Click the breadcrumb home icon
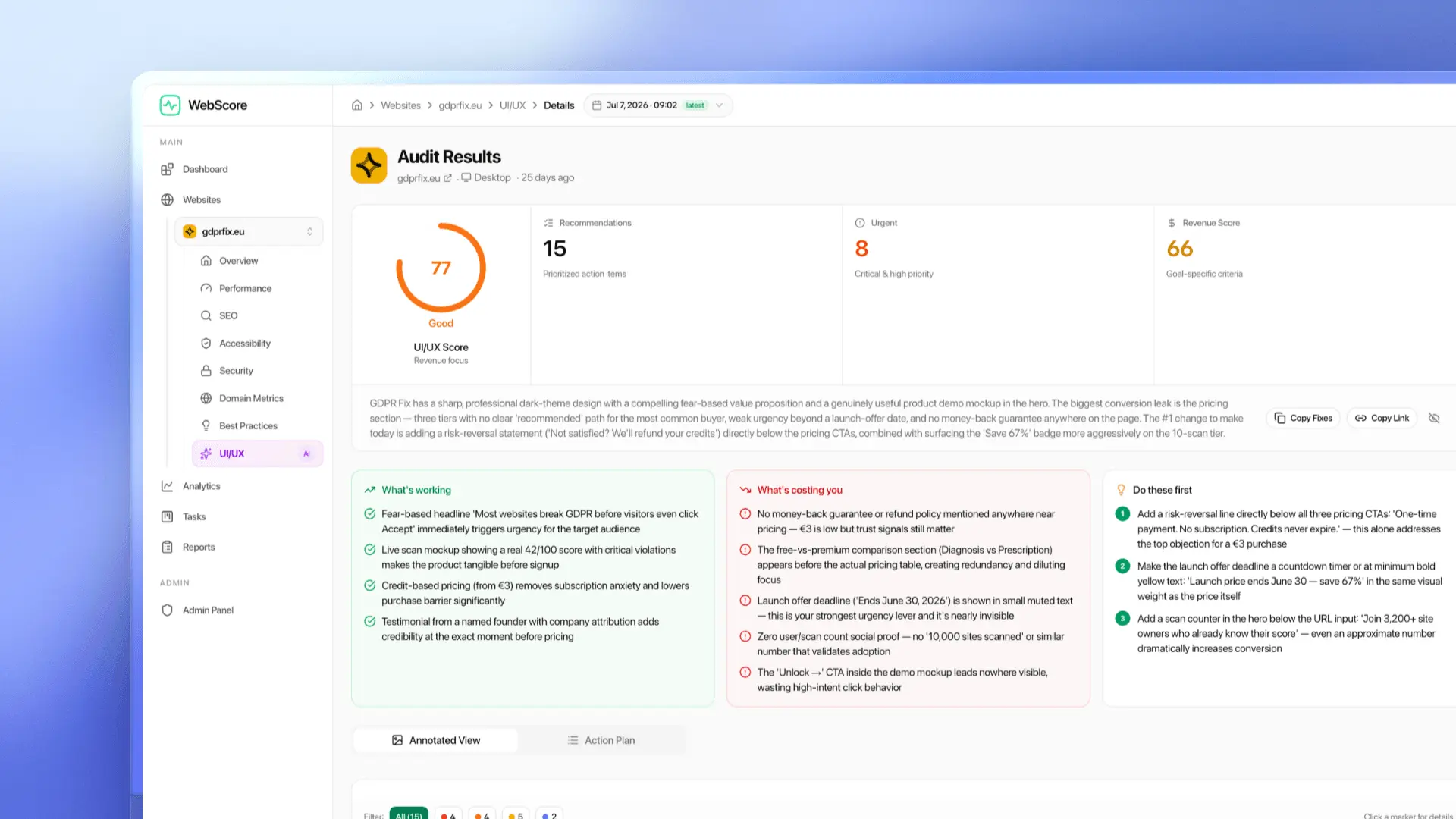1456x819 pixels. click(356, 105)
